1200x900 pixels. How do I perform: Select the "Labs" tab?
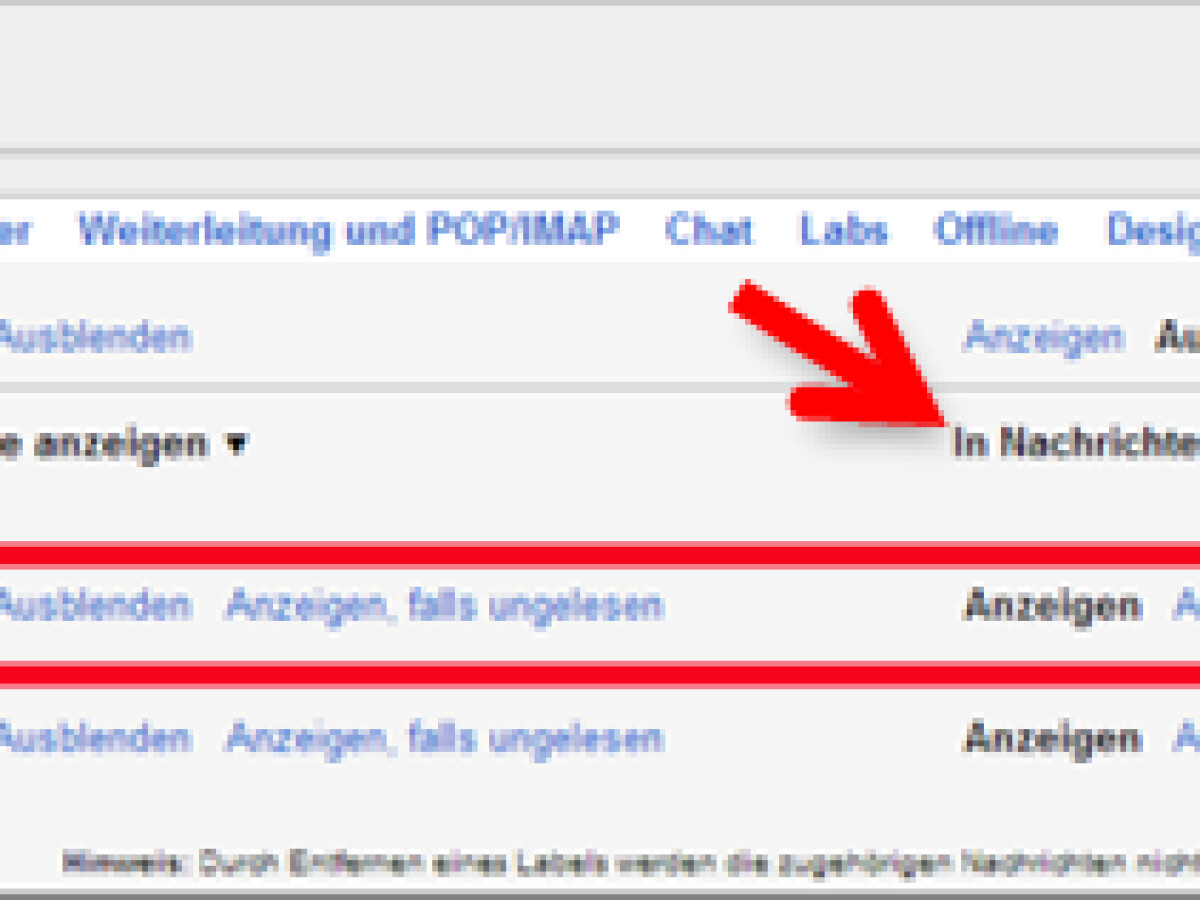click(x=843, y=230)
